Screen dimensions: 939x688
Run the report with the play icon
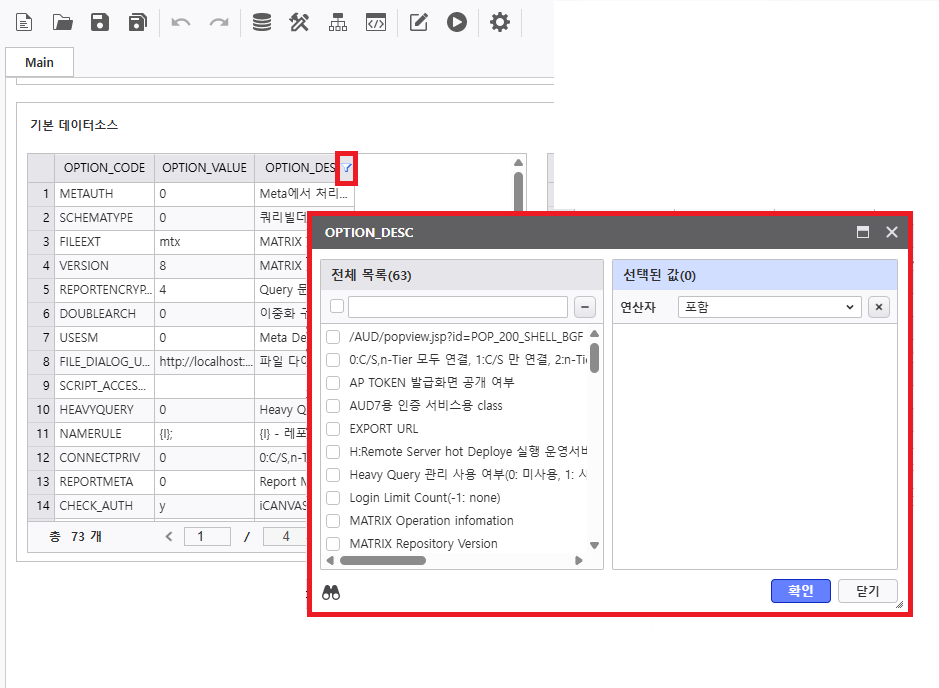[457, 22]
